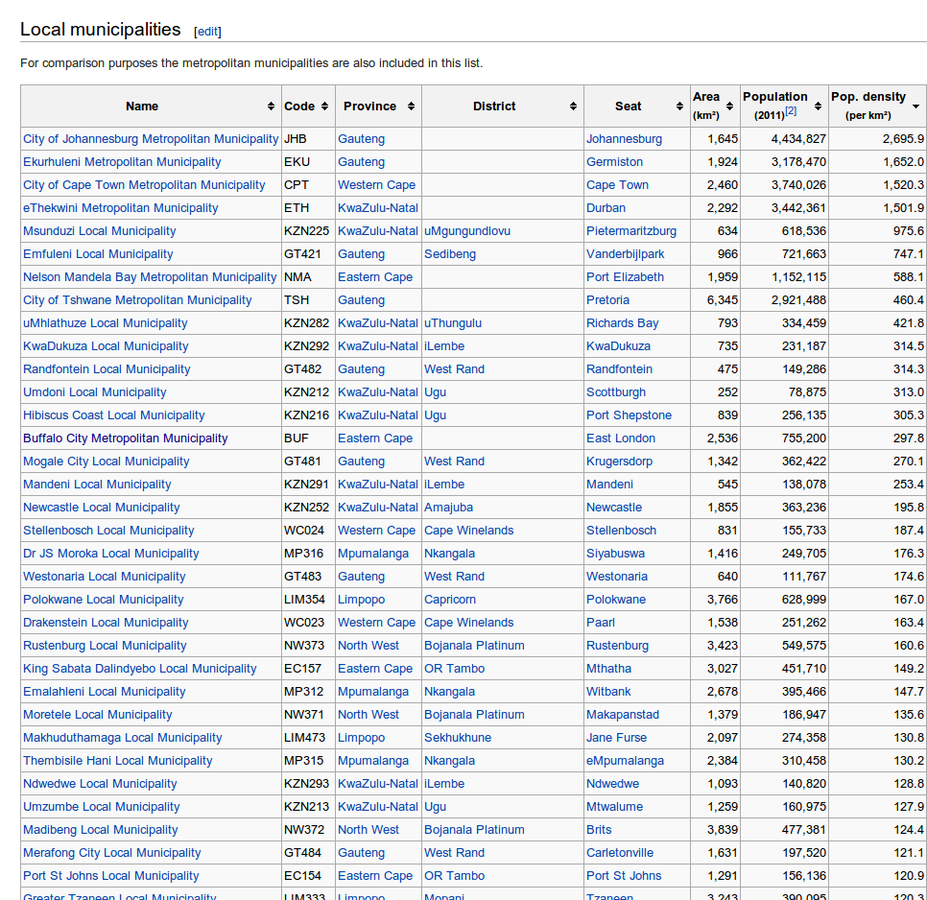Screen dimensions: 927x900
Task: Edit the Local municipalities section
Action: click(207, 31)
